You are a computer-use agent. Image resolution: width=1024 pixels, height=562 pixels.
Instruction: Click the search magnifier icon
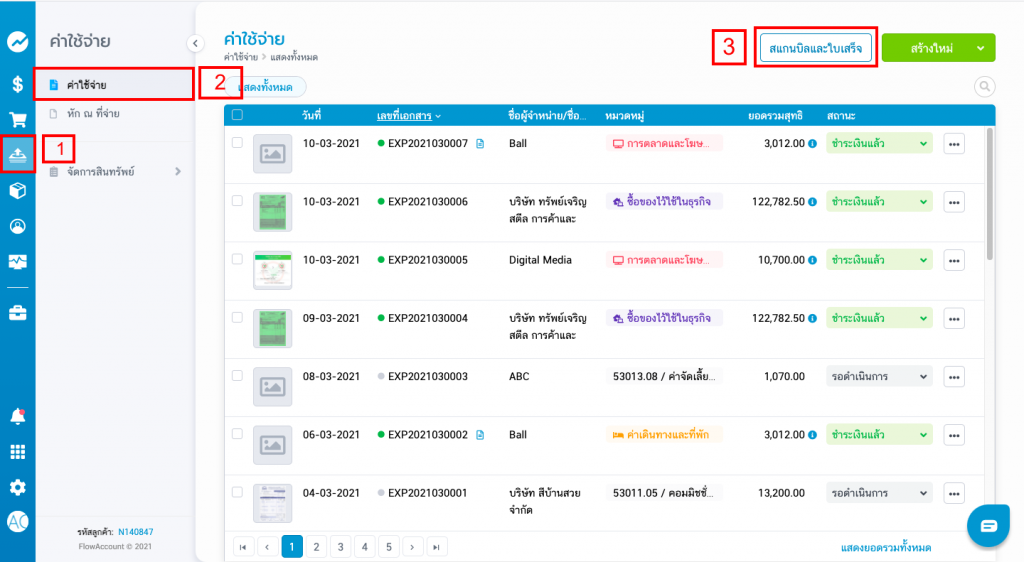pyautogui.click(x=984, y=88)
